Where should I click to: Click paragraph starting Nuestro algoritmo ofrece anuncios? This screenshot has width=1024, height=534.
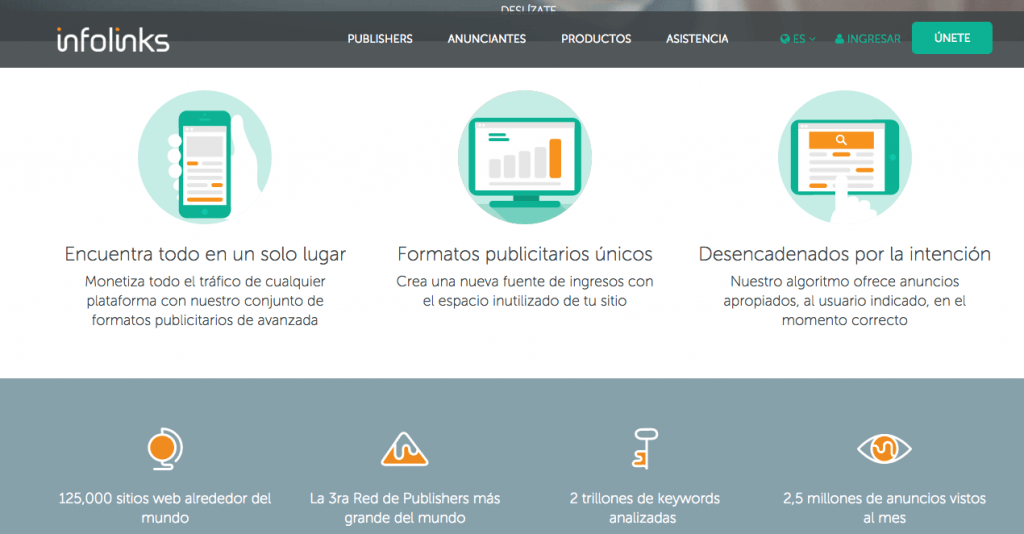point(845,301)
